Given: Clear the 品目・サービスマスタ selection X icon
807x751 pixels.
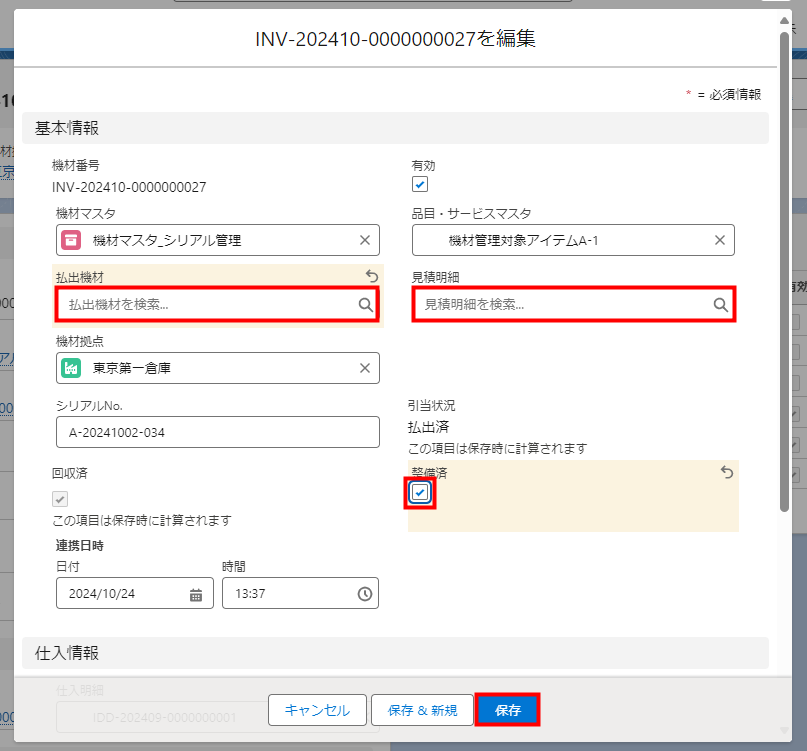Looking at the screenshot, I should coord(720,240).
